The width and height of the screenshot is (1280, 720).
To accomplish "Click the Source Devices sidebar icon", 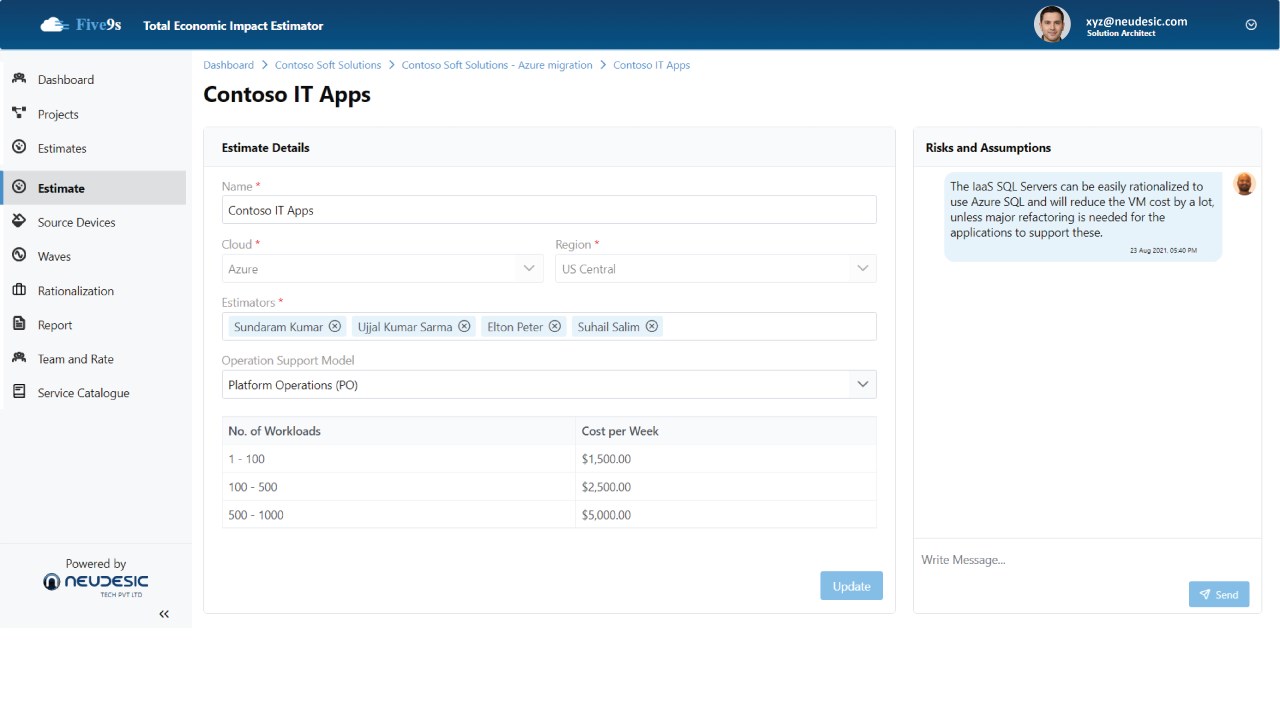I will point(19,221).
